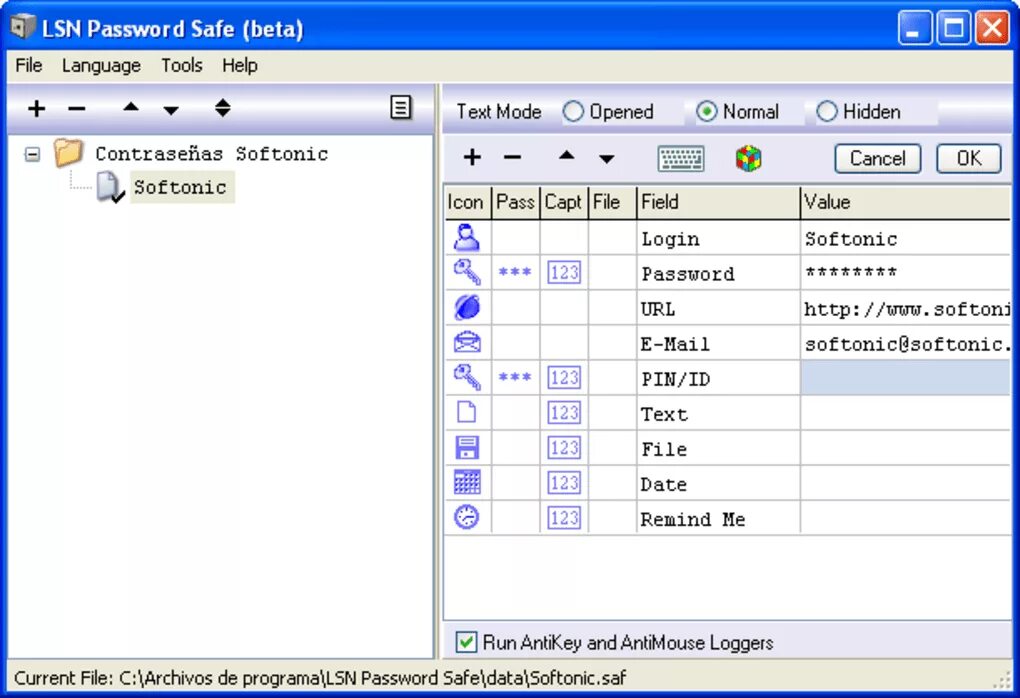The height and width of the screenshot is (698, 1020).
Task: Click the Icon column header
Action: [x=468, y=202]
